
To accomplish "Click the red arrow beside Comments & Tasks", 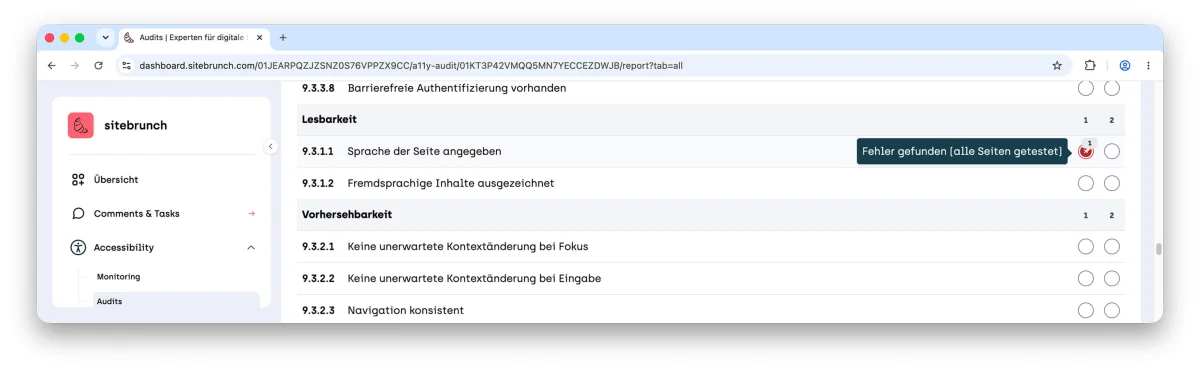I will pyautogui.click(x=251, y=214).
